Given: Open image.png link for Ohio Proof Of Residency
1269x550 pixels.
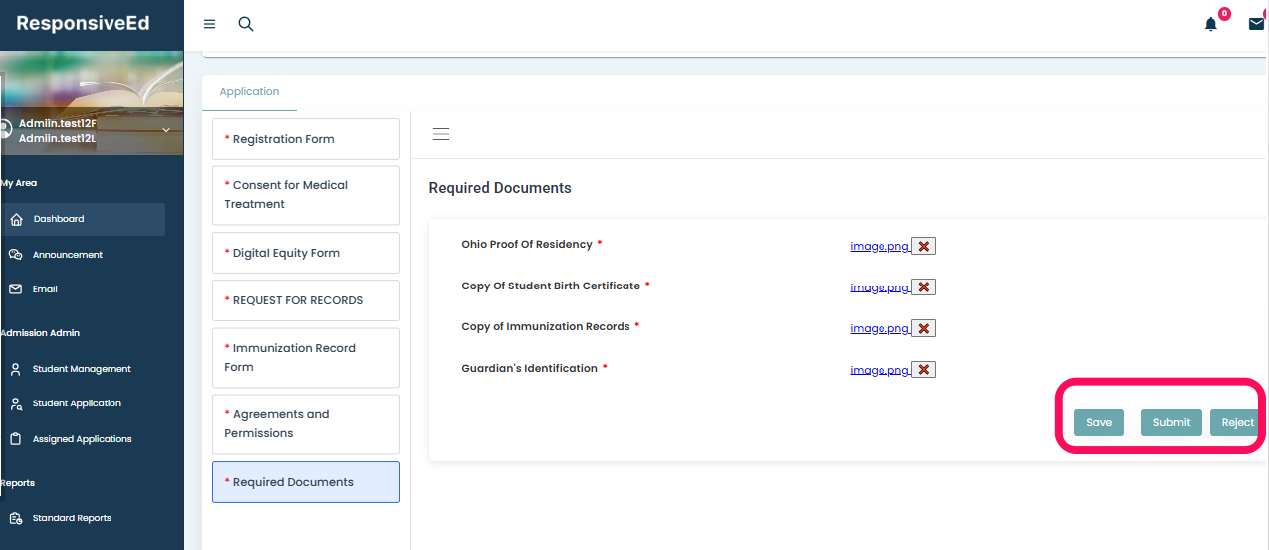Looking at the screenshot, I should pos(879,246).
